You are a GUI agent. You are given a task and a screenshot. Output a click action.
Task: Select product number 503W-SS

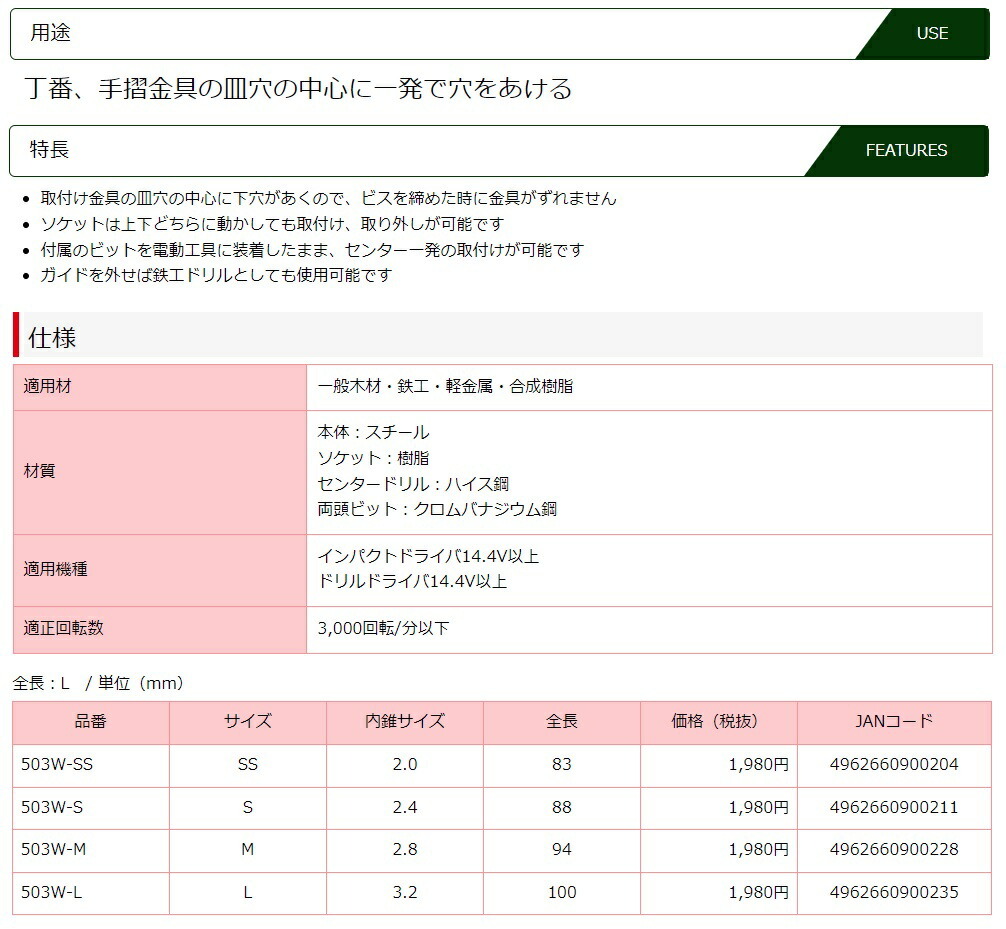(57, 765)
